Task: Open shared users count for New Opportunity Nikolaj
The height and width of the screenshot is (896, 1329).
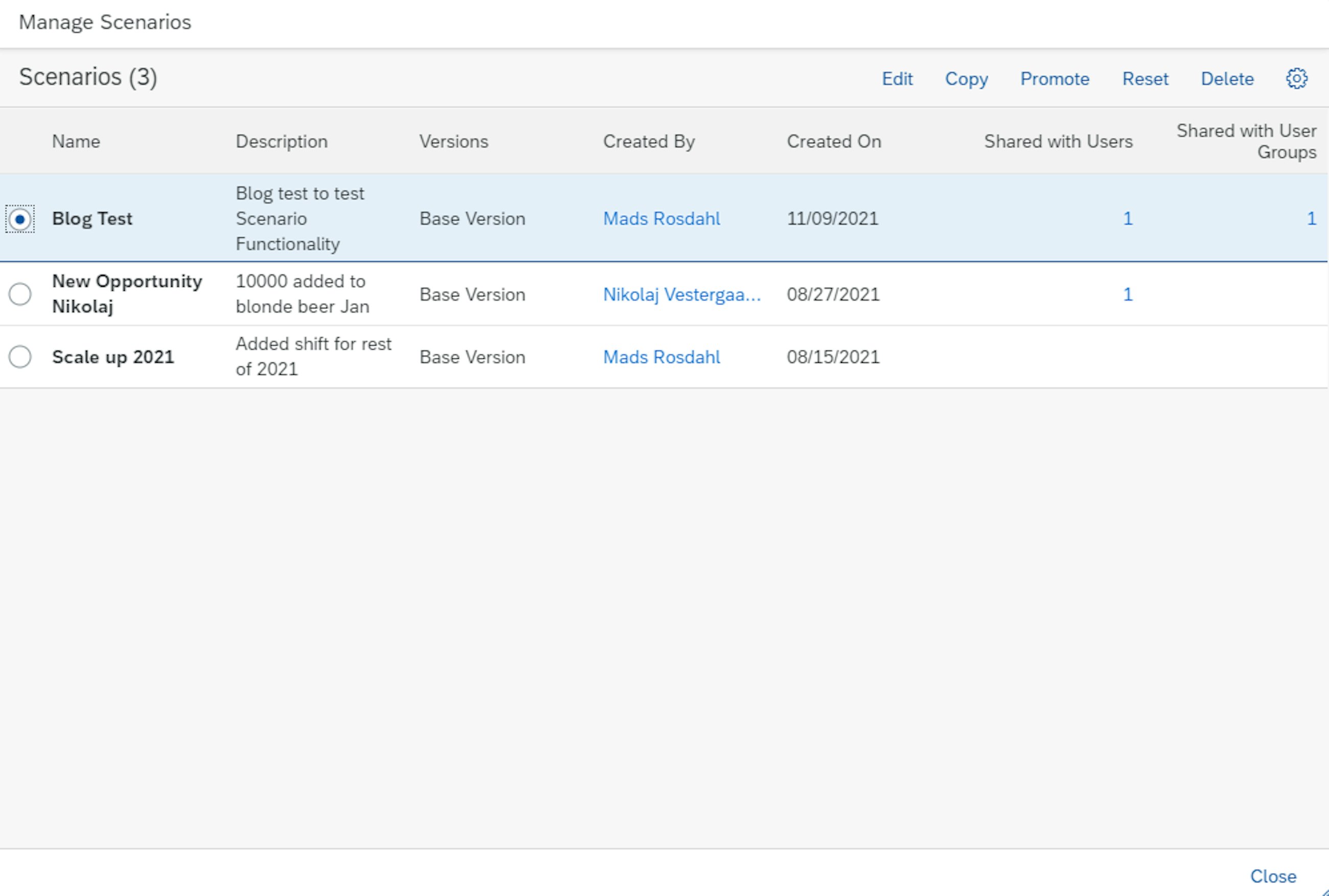Action: [x=1127, y=295]
